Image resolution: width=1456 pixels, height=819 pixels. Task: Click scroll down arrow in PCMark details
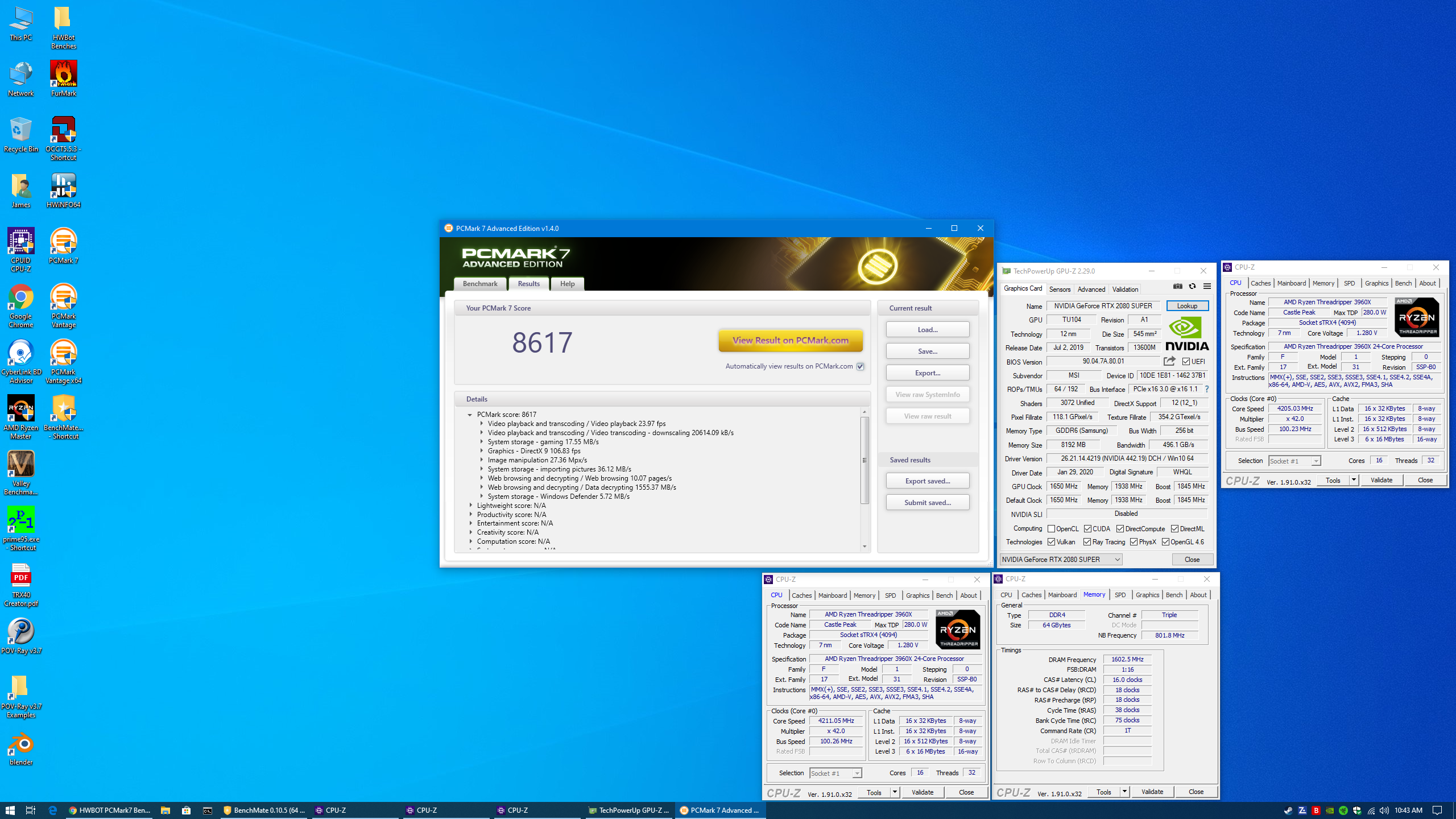coord(864,547)
